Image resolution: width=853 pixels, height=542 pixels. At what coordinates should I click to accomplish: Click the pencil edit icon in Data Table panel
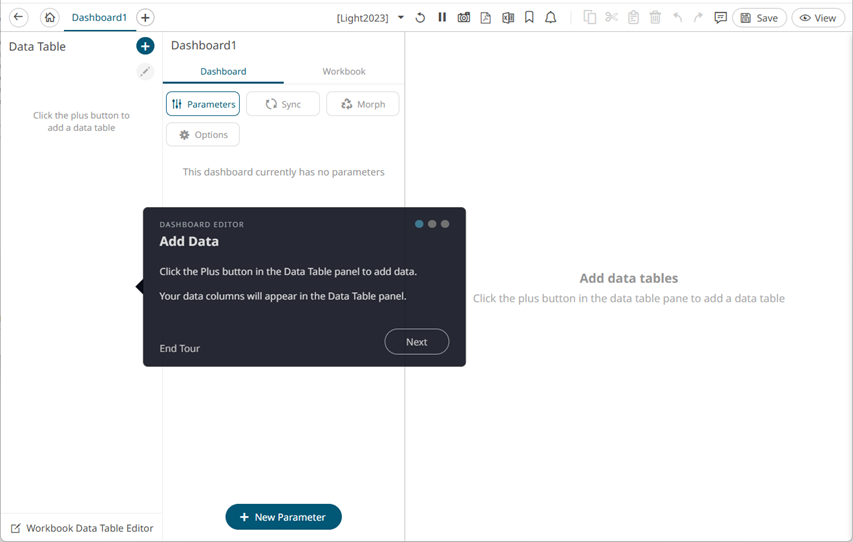point(145,71)
